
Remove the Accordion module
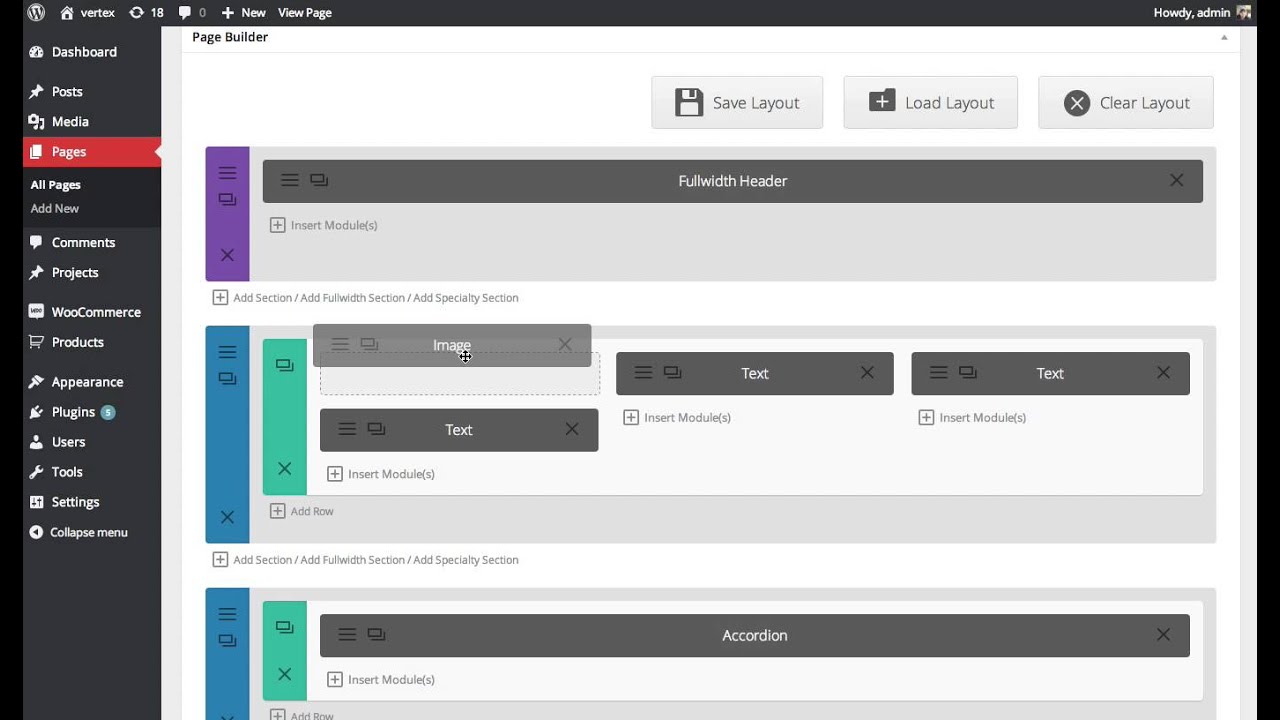click(1163, 635)
